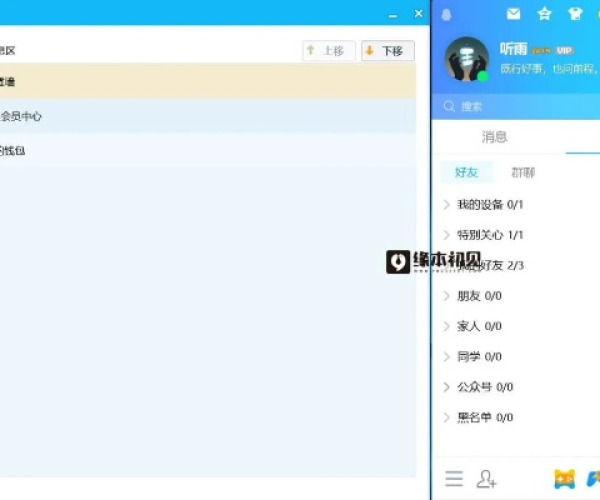Open the blue gamepad icon at bottom

tap(593, 479)
